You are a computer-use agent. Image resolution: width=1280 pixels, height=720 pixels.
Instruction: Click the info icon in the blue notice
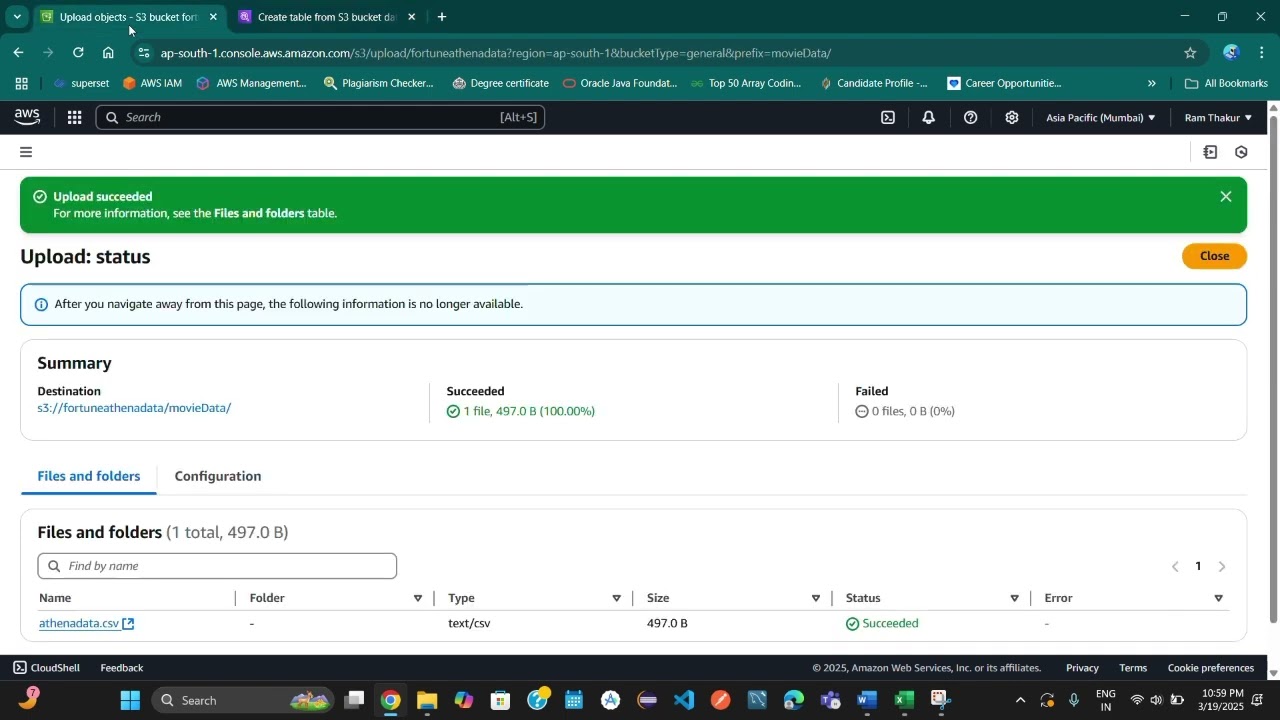pyautogui.click(x=41, y=304)
